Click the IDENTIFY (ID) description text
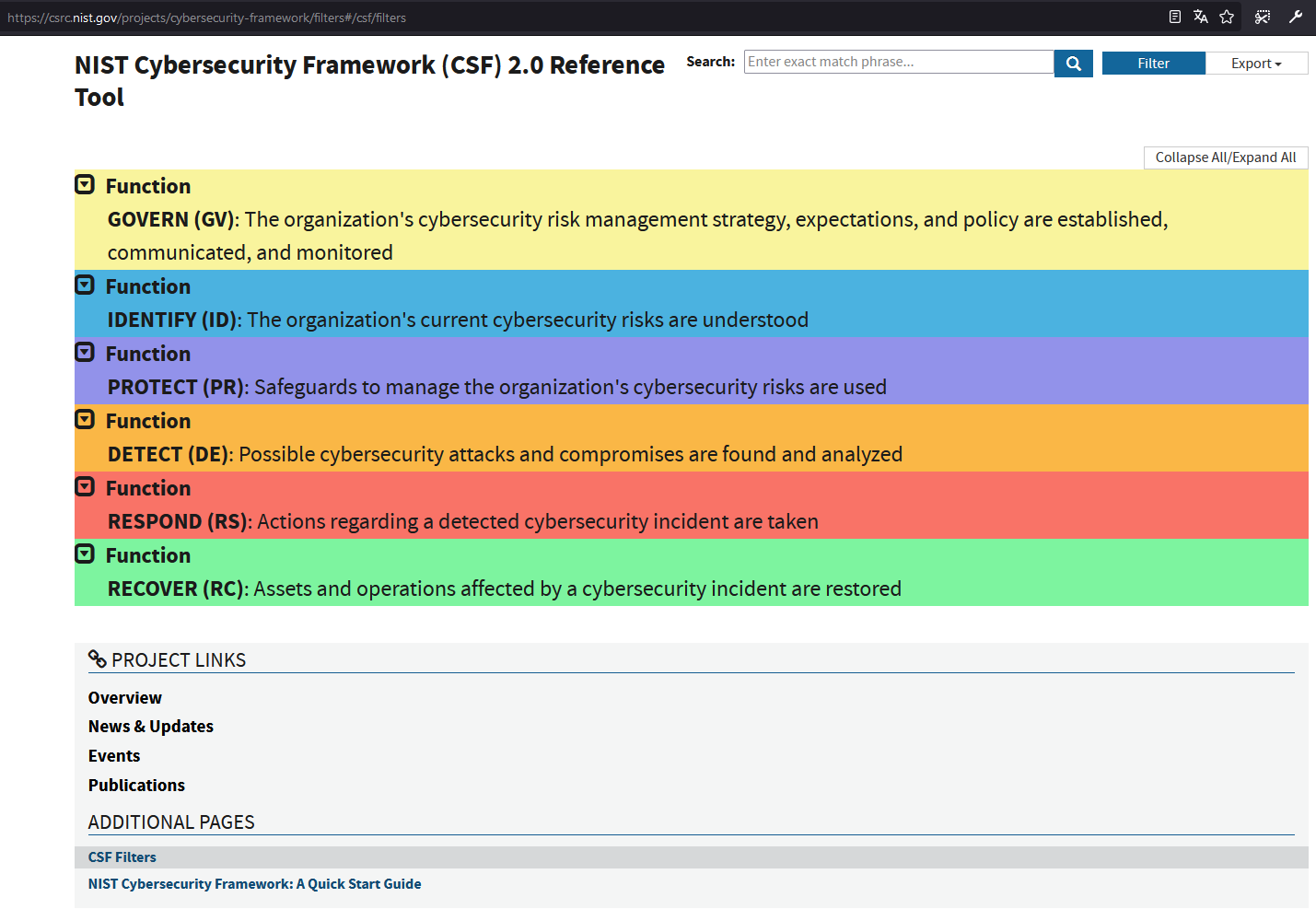This screenshot has height=909, width=1316. pos(458,320)
